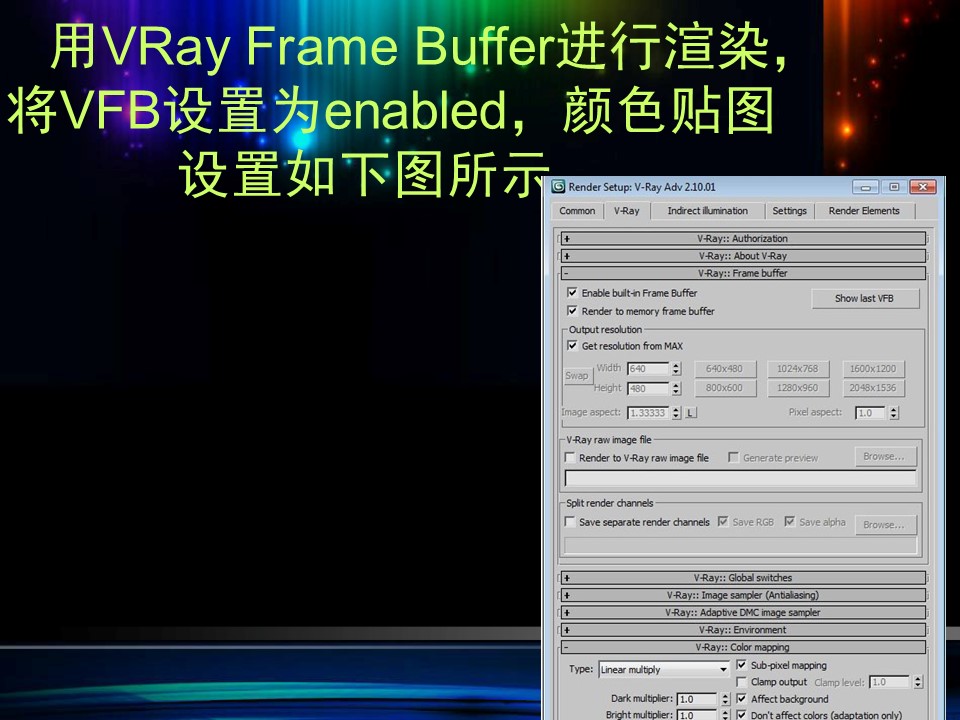Click the Pixel aspect spinner arrows
Image resolution: width=960 pixels, height=720 pixels.
point(894,413)
